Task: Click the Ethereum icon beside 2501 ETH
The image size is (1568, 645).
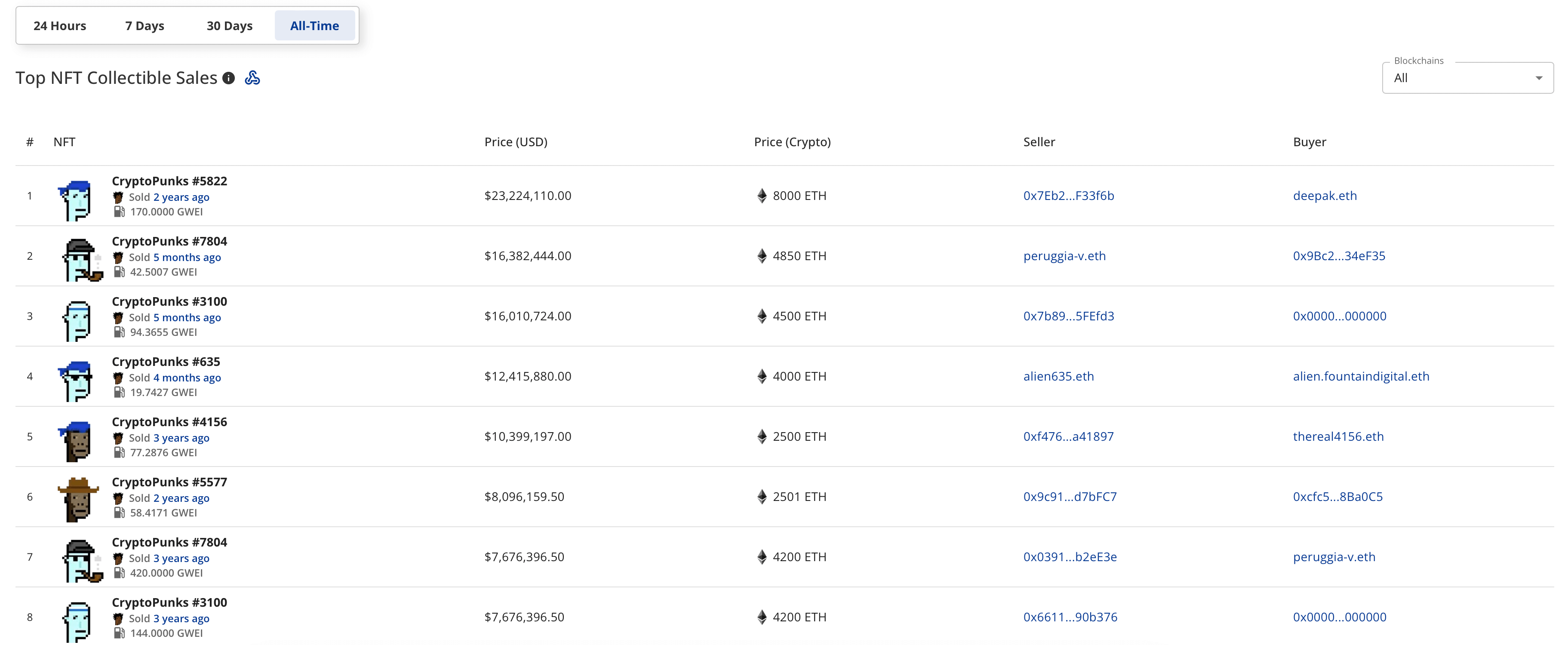Action: click(x=762, y=497)
